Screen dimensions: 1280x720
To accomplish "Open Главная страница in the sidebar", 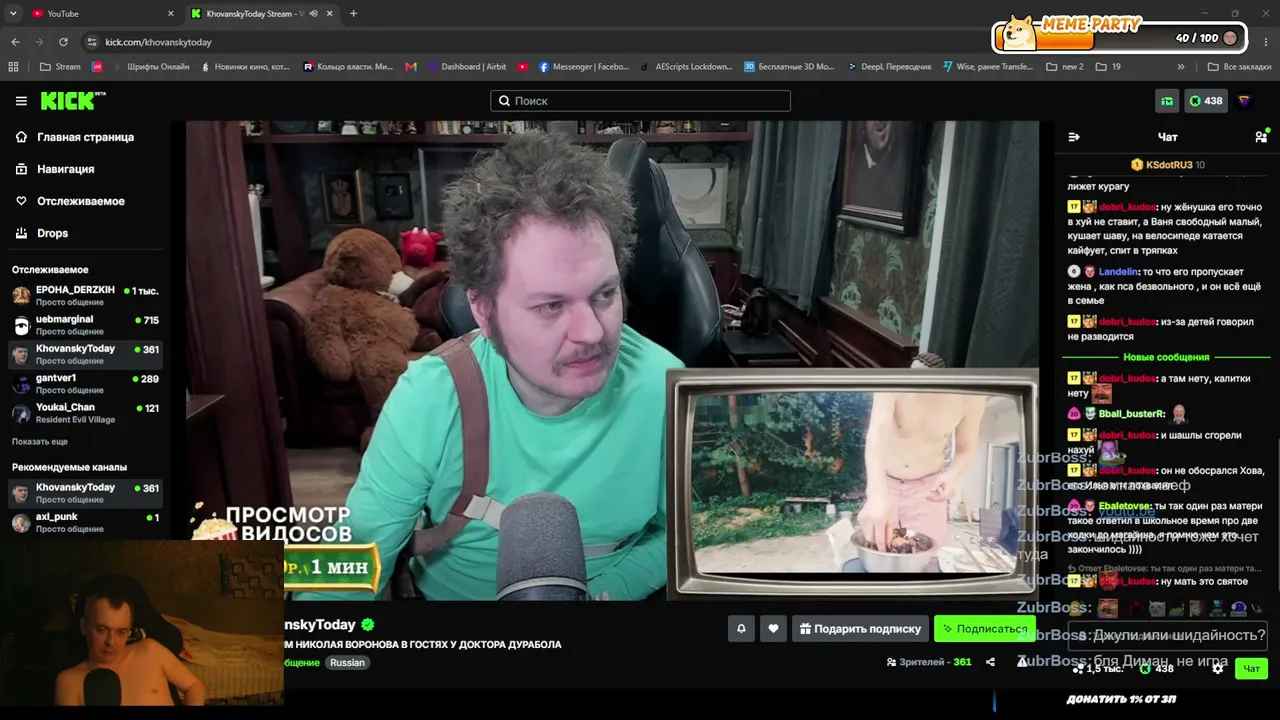I will pos(86,137).
